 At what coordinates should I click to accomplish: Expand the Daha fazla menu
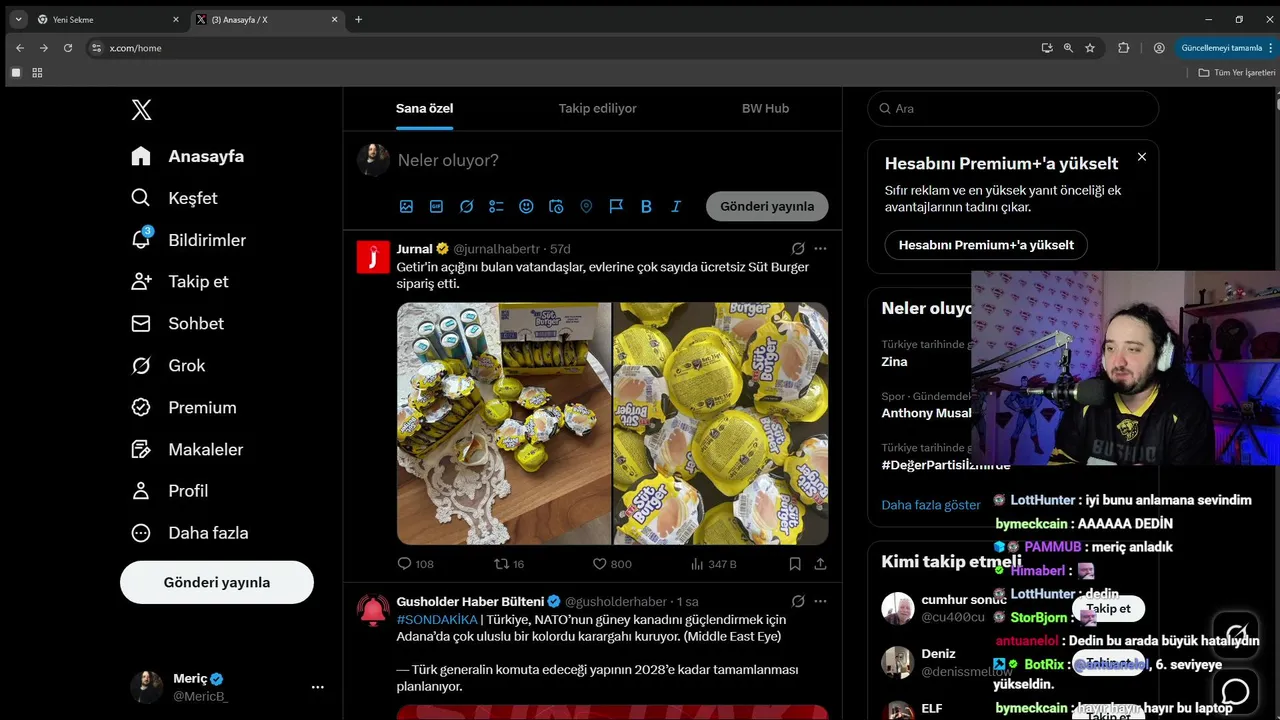(x=190, y=532)
